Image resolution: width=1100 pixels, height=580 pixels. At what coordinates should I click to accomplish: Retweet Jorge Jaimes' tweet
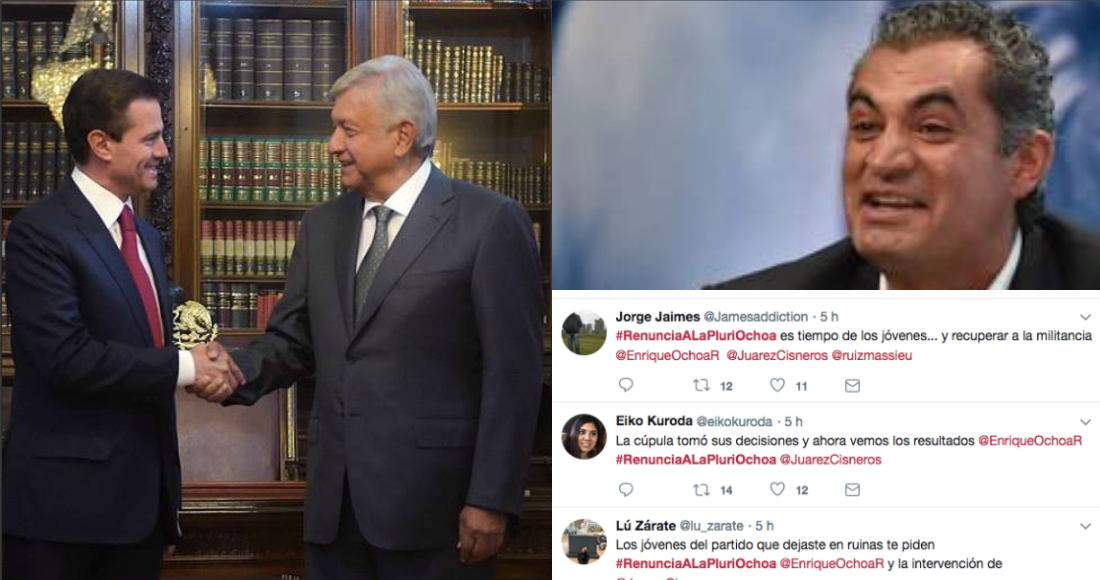click(701, 385)
